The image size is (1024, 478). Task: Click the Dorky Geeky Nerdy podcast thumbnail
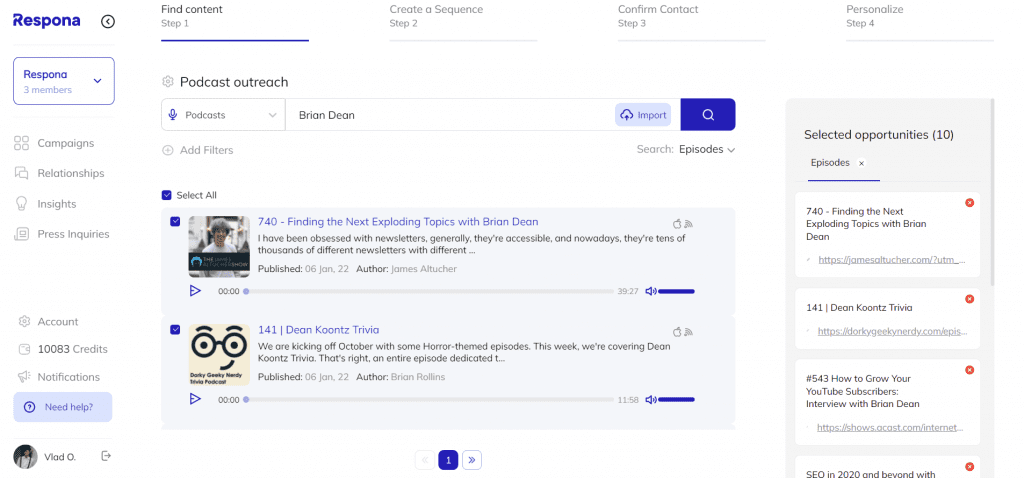tap(219, 355)
